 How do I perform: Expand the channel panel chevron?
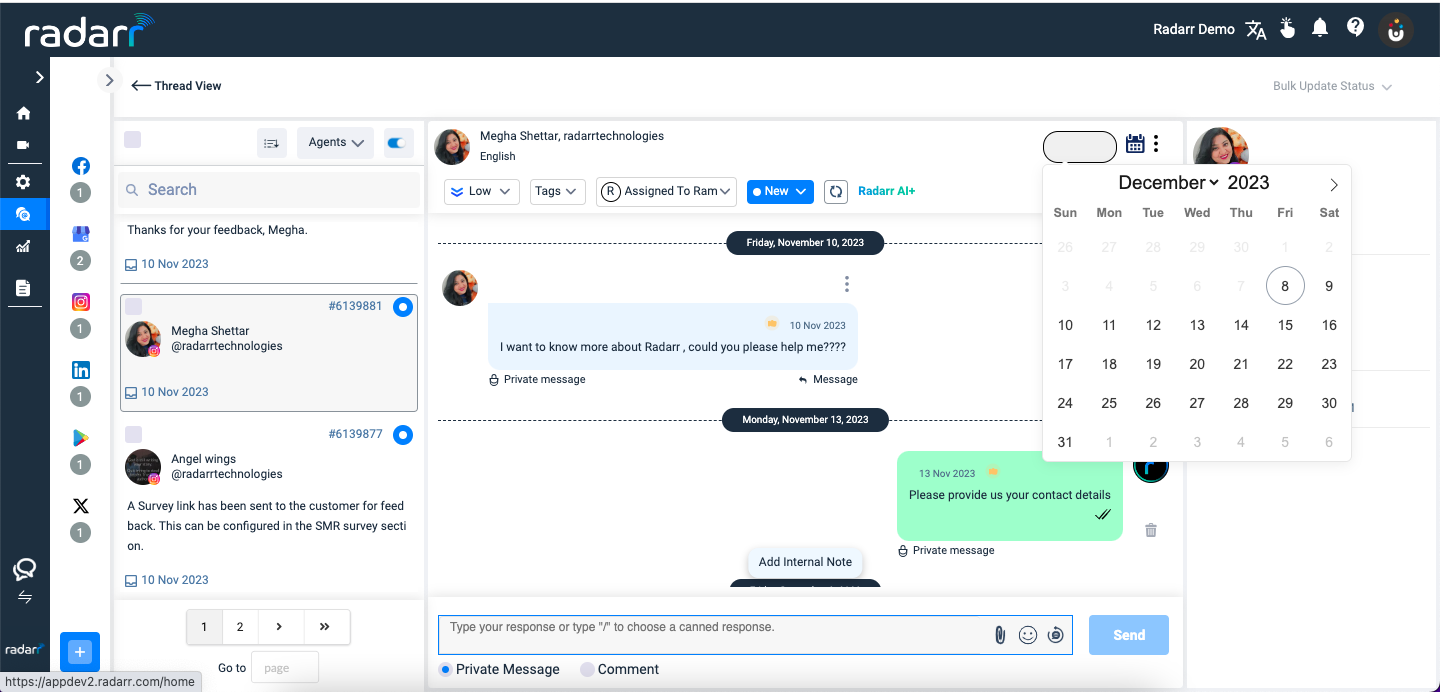pyautogui.click(x=109, y=80)
